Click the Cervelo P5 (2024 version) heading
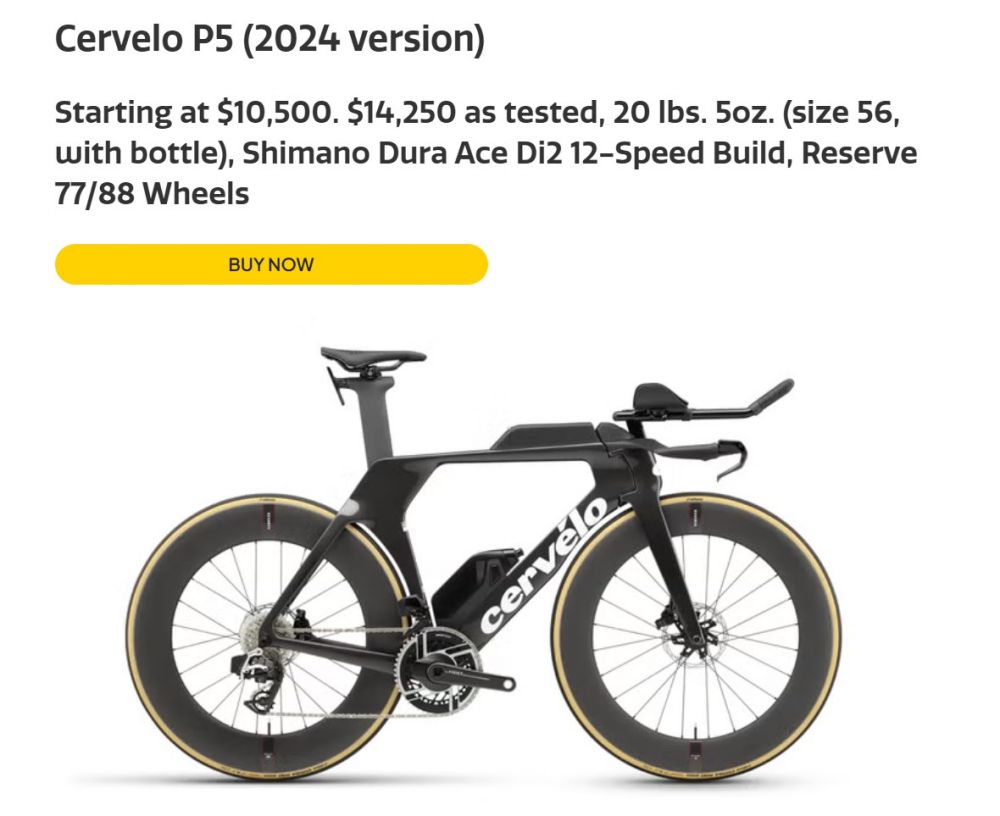Image resolution: width=1000 pixels, height=816 pixels. pyautogui.click(x=269, y=40)
